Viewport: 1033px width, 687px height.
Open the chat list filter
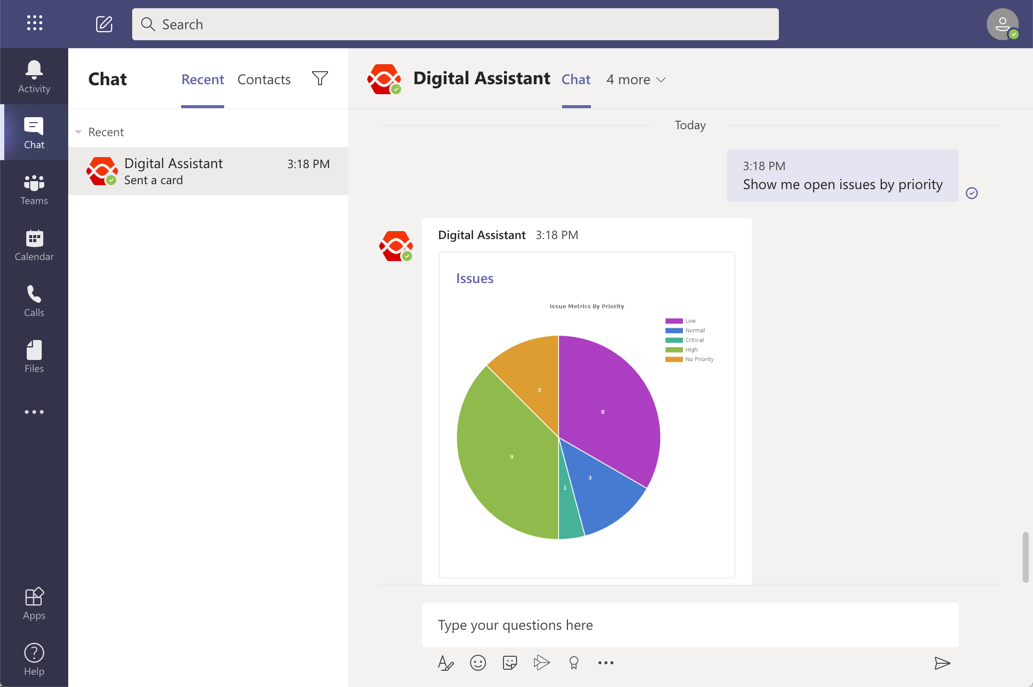pyautogui.click(x=320, y=78)
